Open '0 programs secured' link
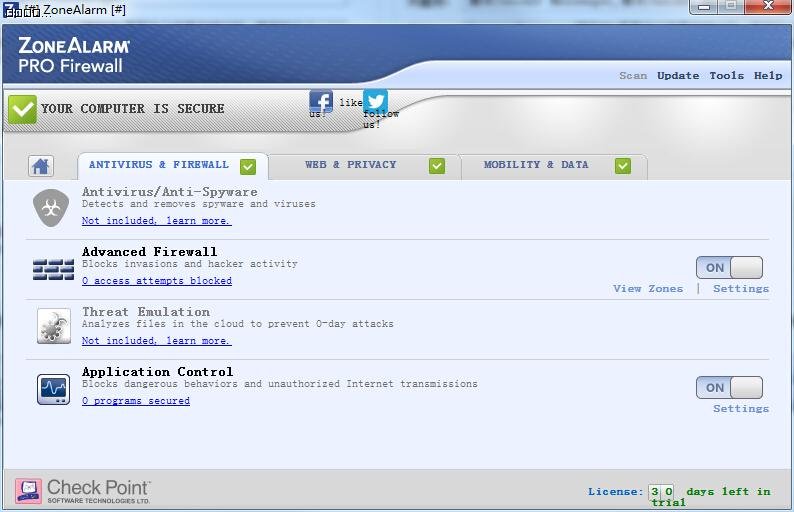794x512 pixels. pyautogui.click(x=136, y=401)
